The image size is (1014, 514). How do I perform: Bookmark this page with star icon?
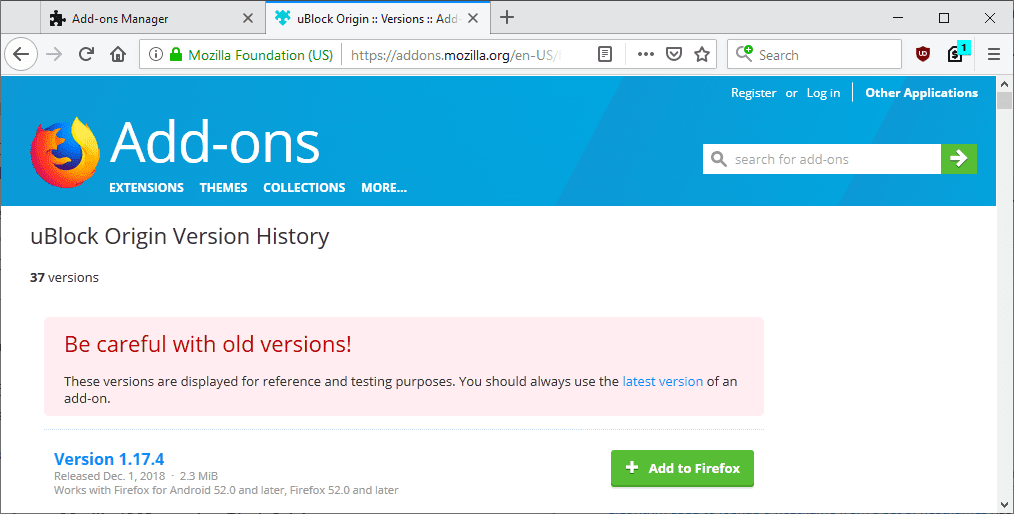click(702, 54)
